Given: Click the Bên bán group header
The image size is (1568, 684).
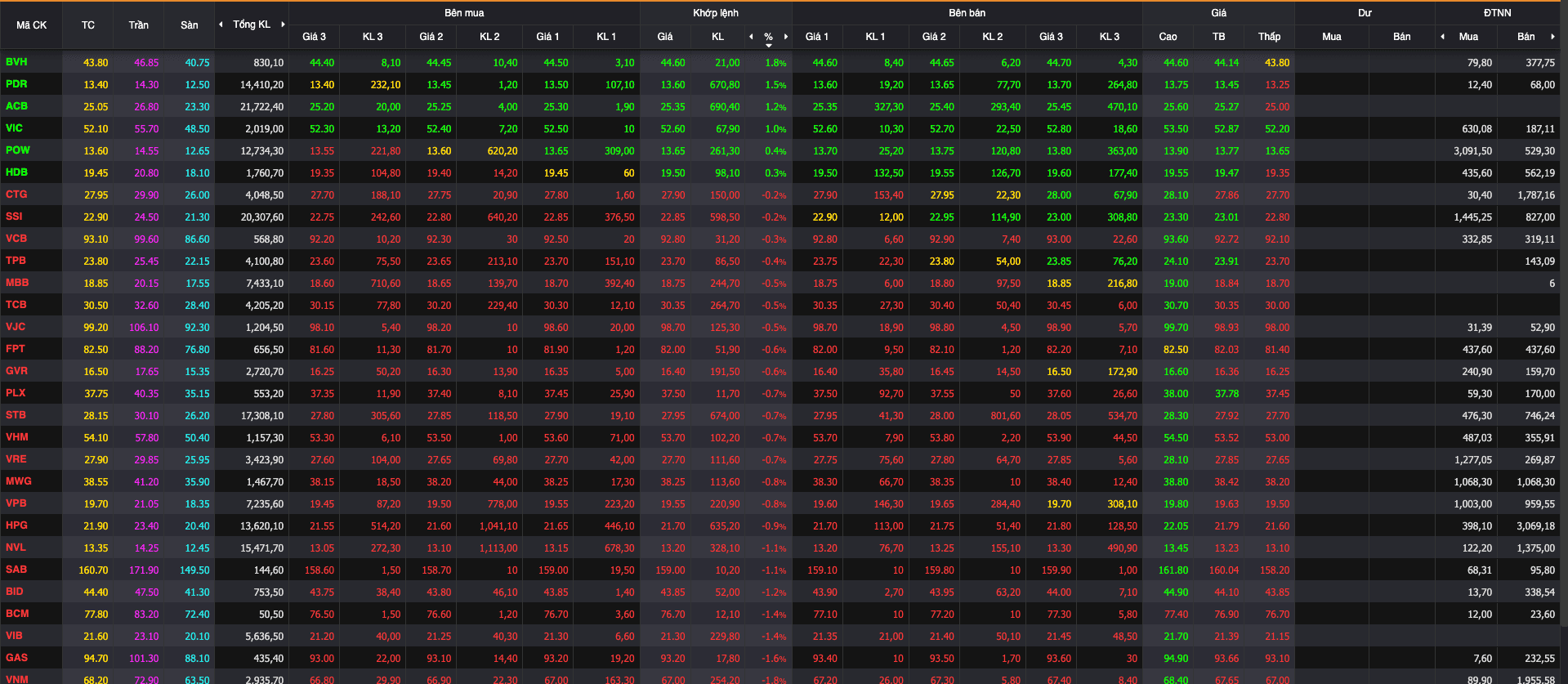Looking at the screenshot, I should (x=967, y=13).
